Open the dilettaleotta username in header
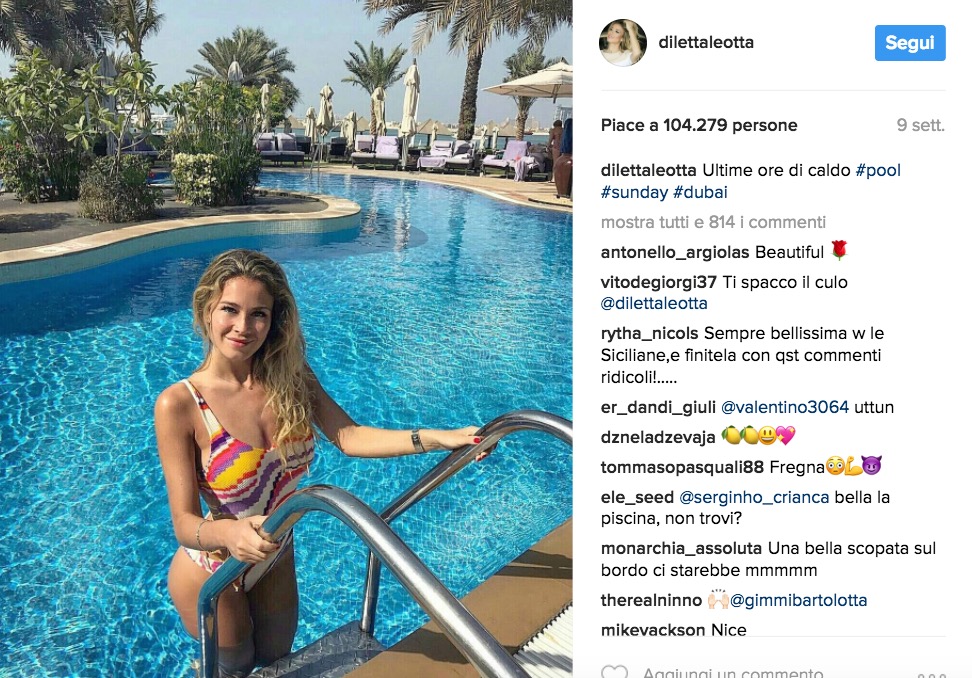 pyautogui.click(x=706, y=43)
